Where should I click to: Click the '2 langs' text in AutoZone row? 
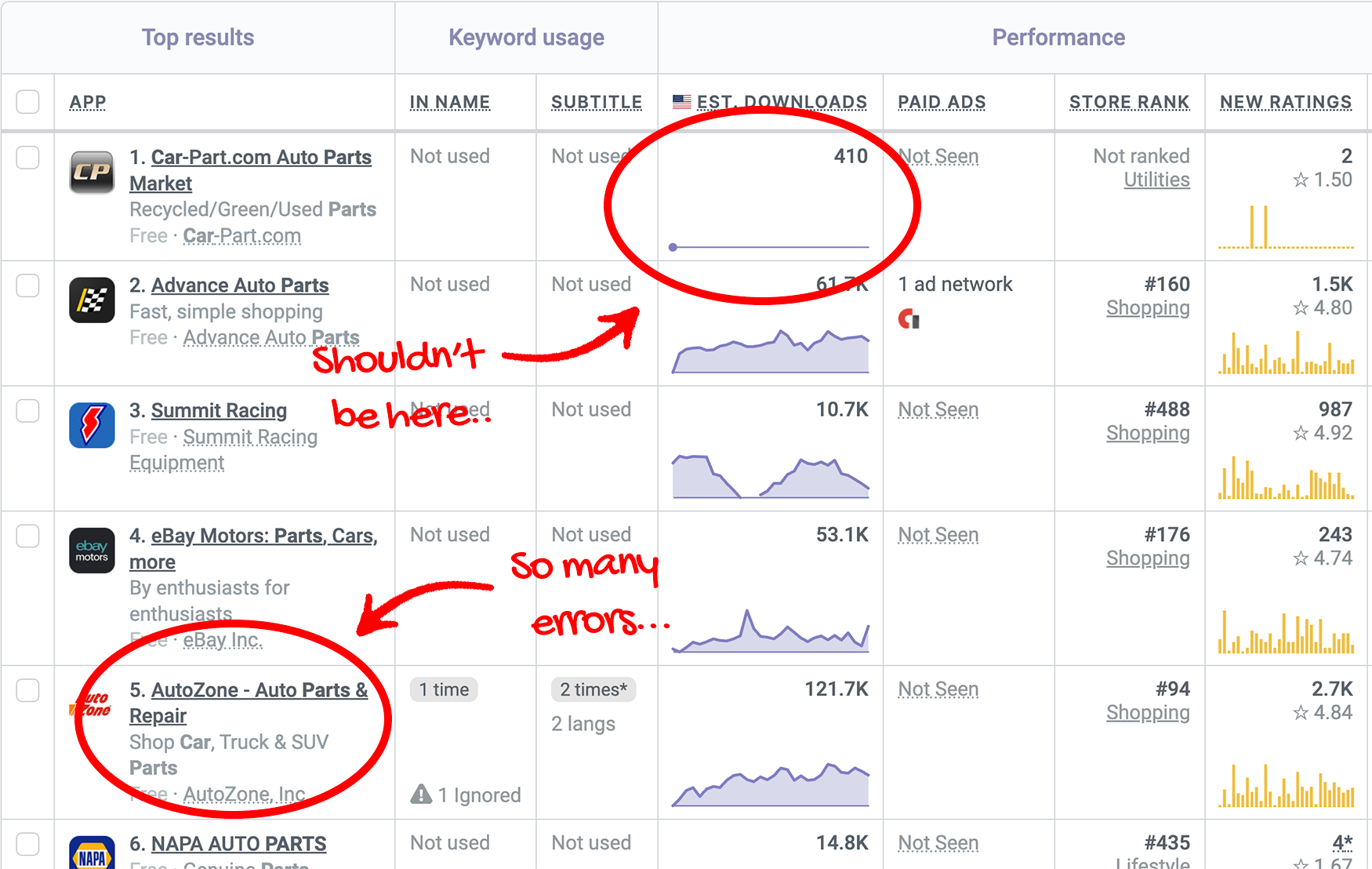point(583,724)
